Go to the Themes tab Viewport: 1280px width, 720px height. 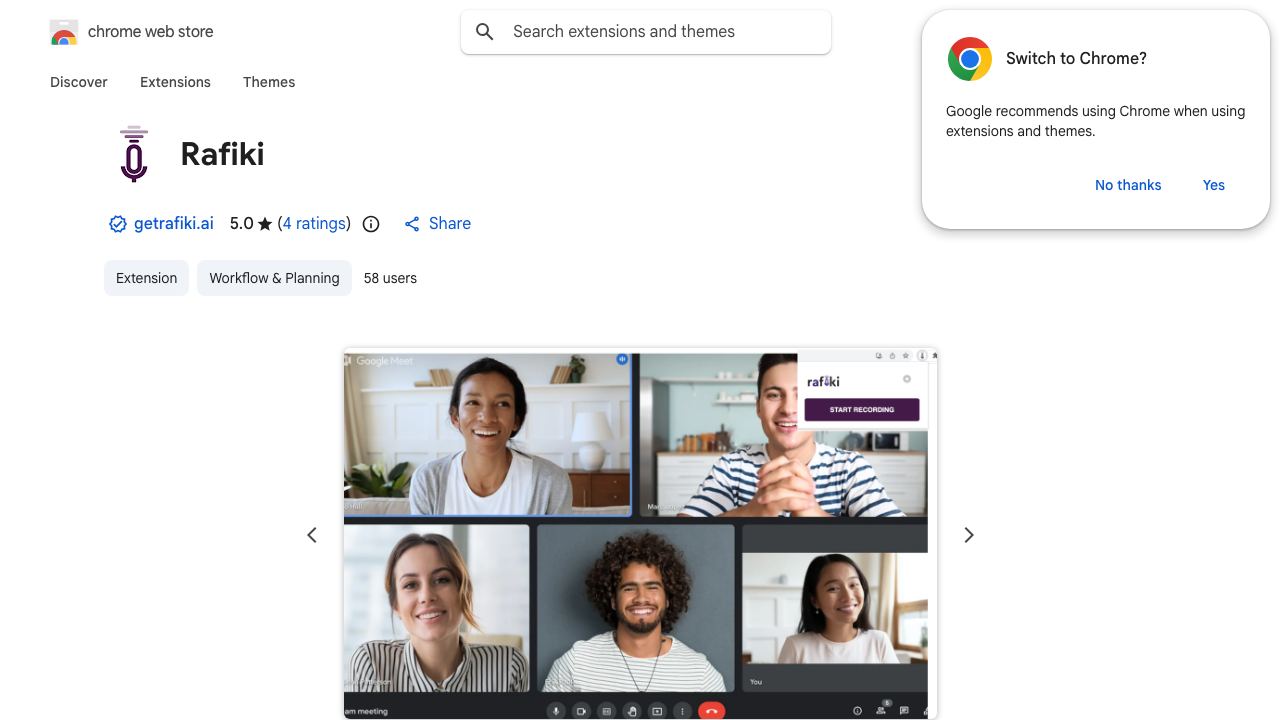click(x=269, y=82)
